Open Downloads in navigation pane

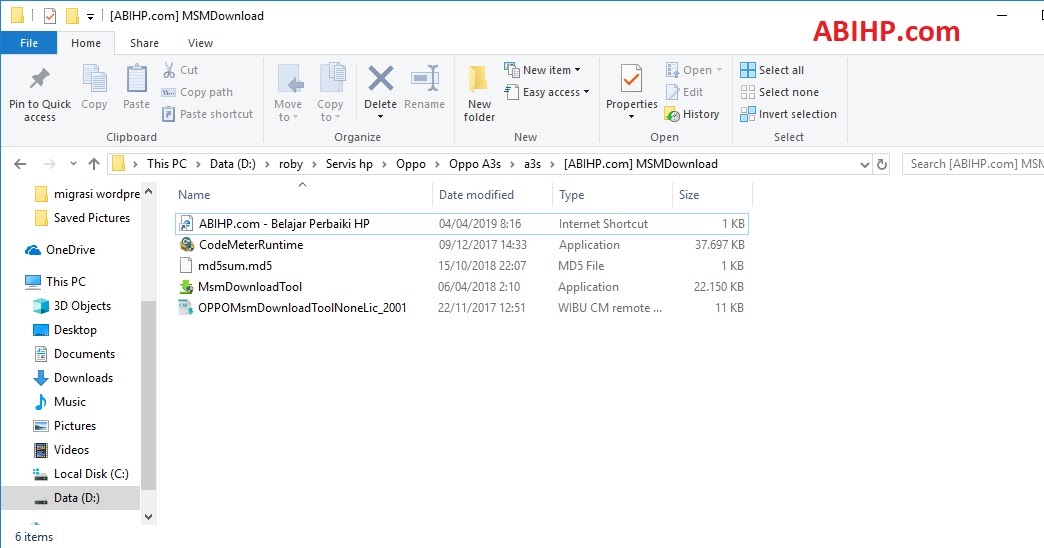tap(73, 378)
